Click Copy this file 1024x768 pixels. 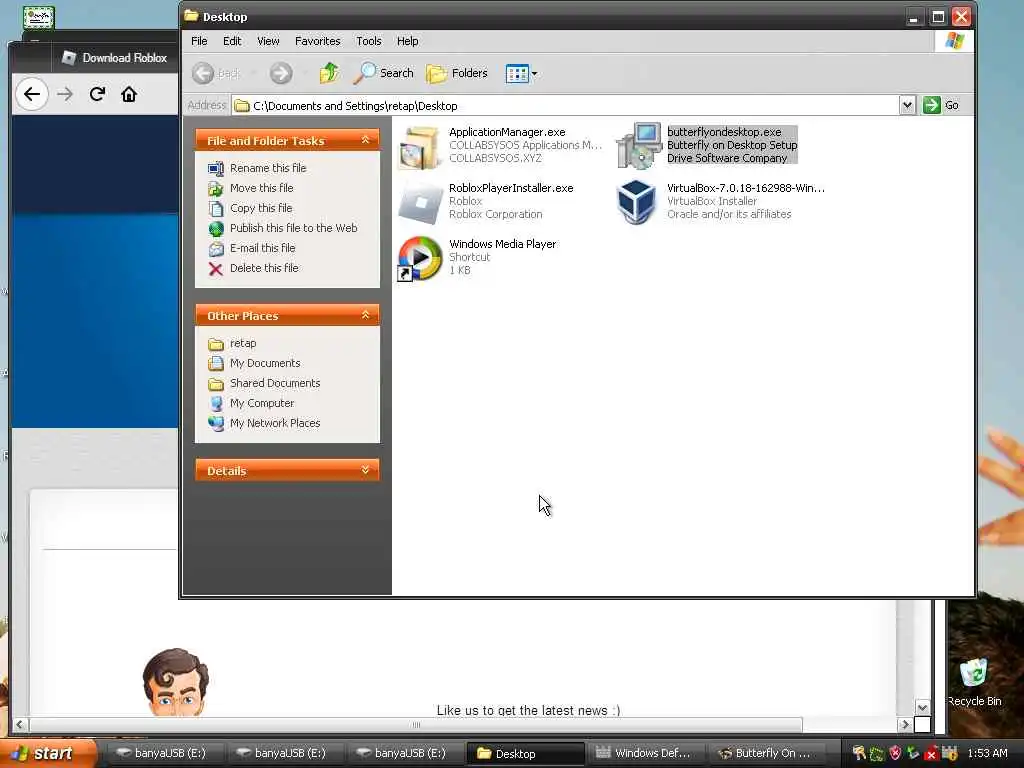click(x=261, y=208)
